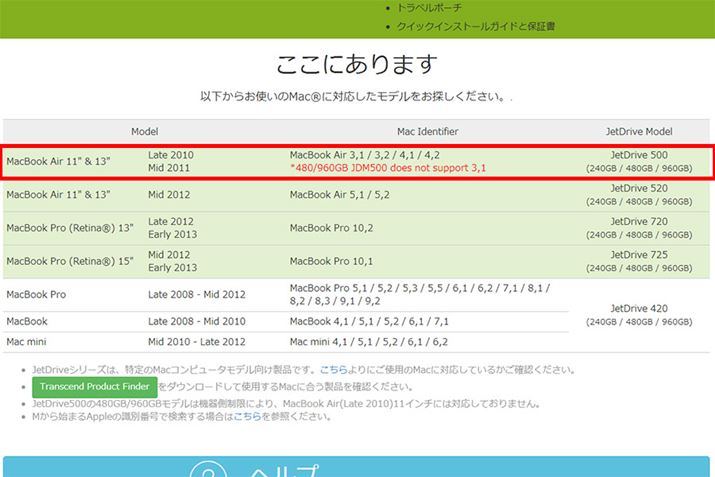This screenshot has height=477, width=715.
Task: Open the こちら link for Apple identifier search
Action: point(246,416)
